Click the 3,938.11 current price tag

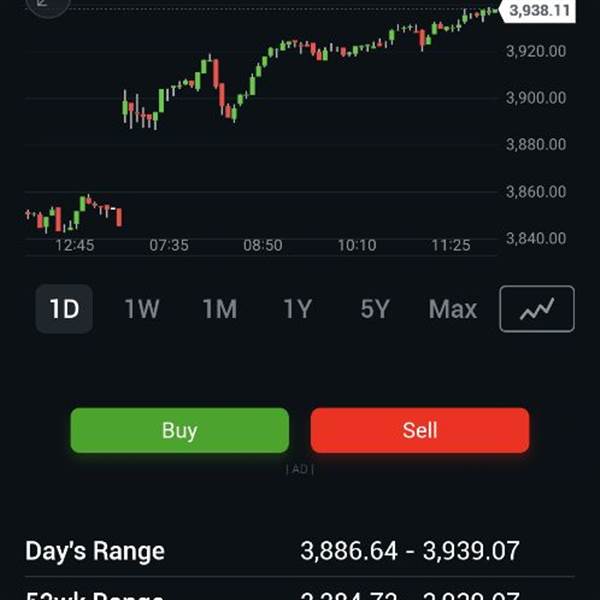coord(538,10)
